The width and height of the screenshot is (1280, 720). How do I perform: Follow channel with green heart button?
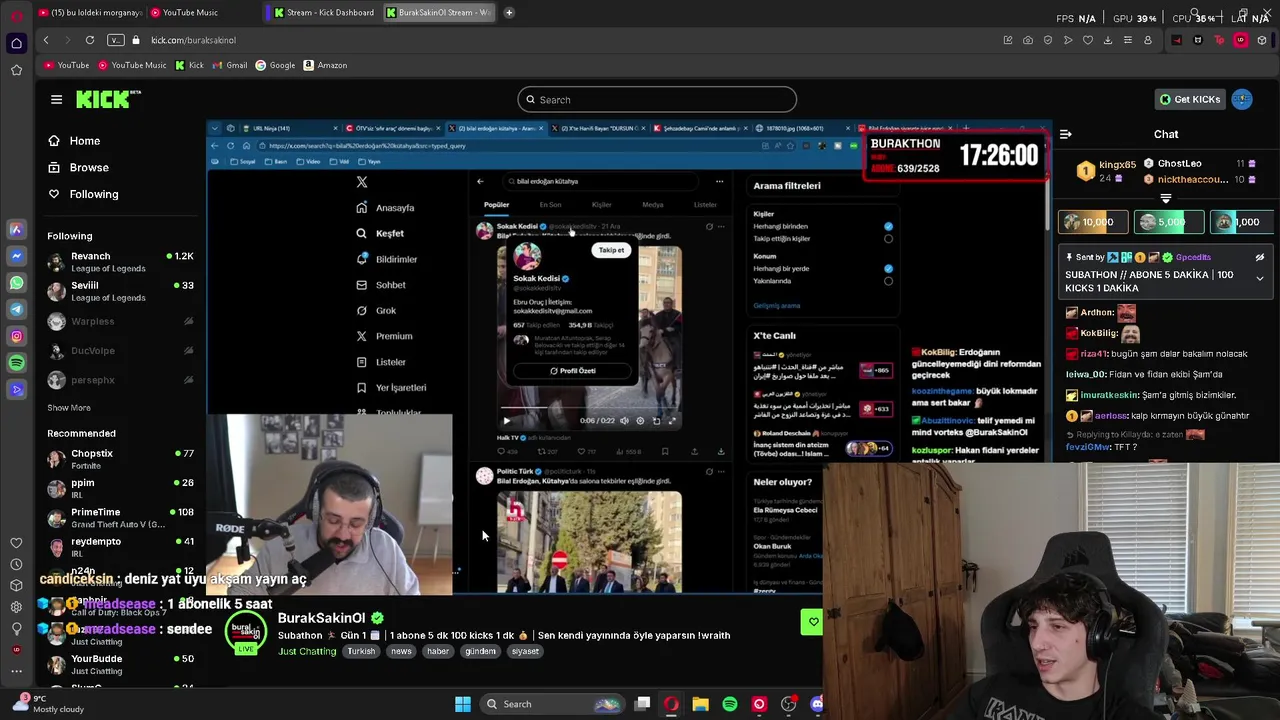(x=813, y=622)
